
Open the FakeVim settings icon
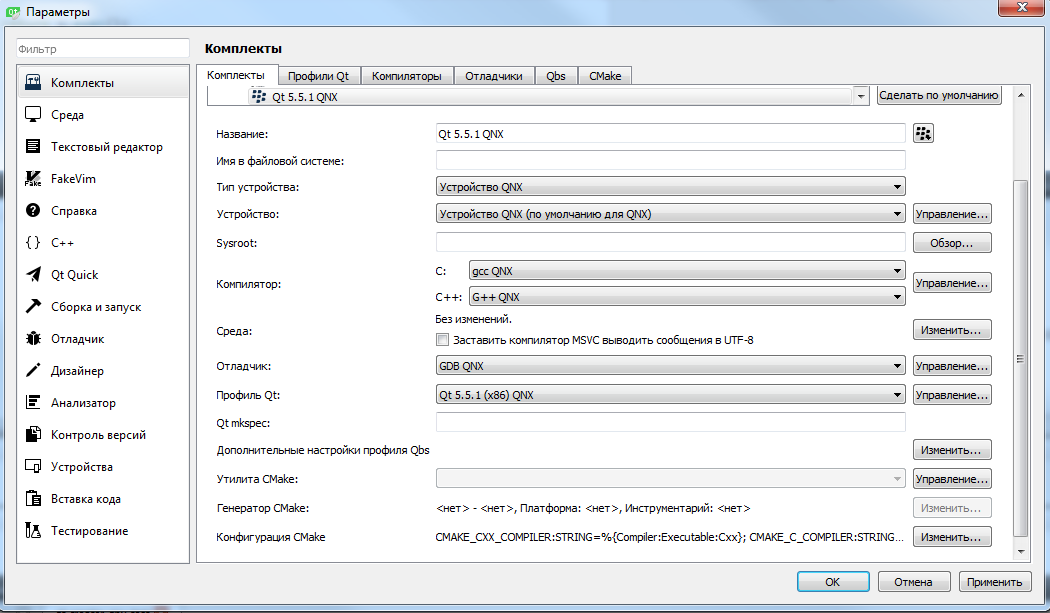click(x=33, y=179)
